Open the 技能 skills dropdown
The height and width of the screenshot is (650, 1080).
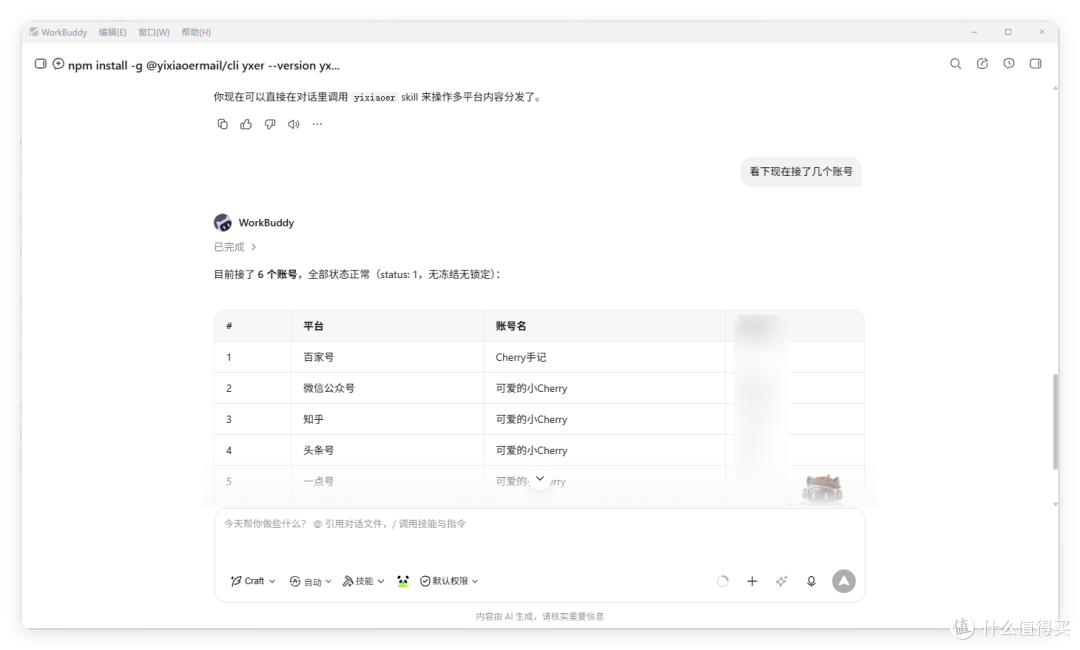point(364,581)
